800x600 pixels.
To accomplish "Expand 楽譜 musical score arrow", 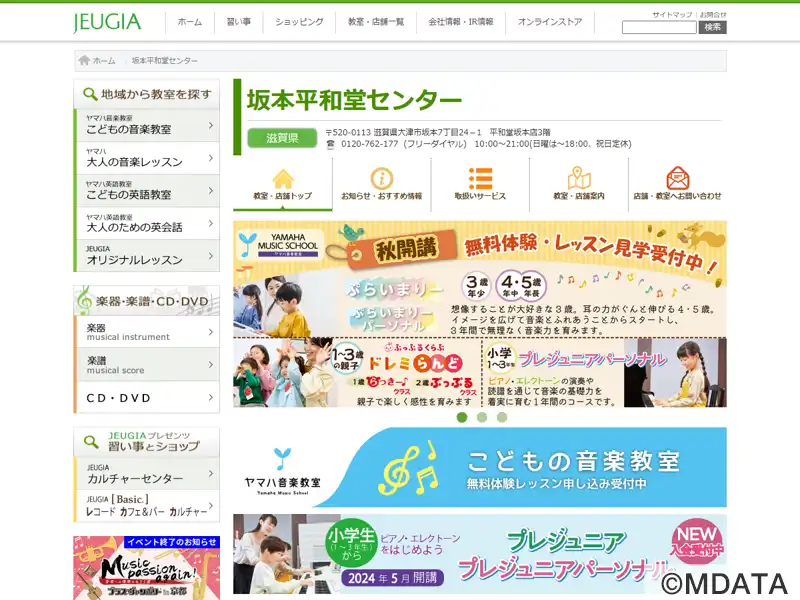I will (211, 365).
